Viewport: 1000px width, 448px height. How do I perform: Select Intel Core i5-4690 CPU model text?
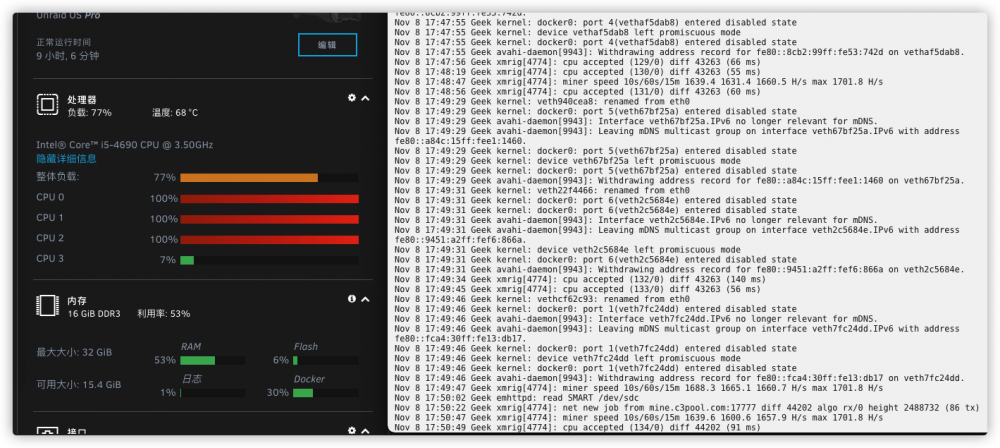coord(124,145)
